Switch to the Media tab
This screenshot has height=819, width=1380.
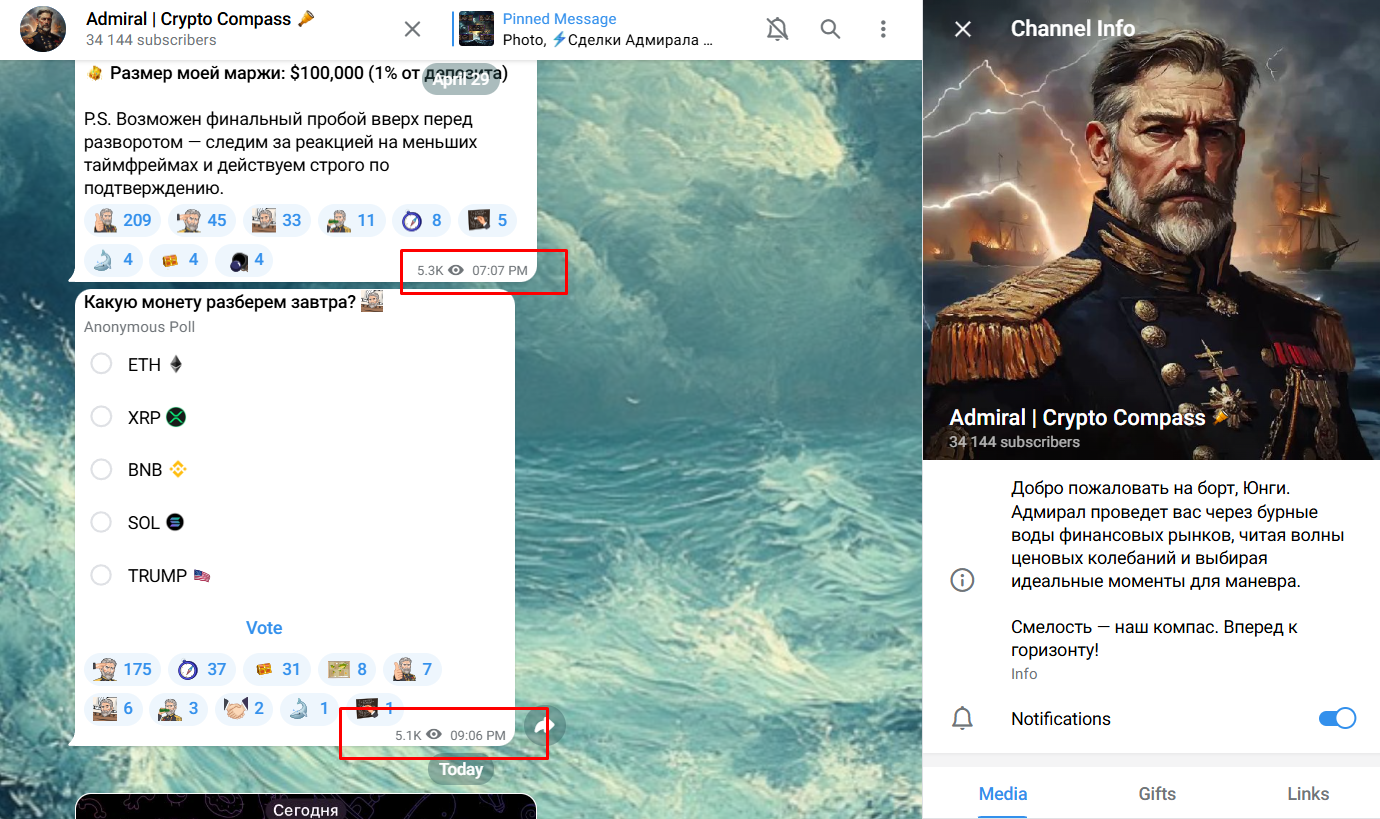coord(1003,794)
